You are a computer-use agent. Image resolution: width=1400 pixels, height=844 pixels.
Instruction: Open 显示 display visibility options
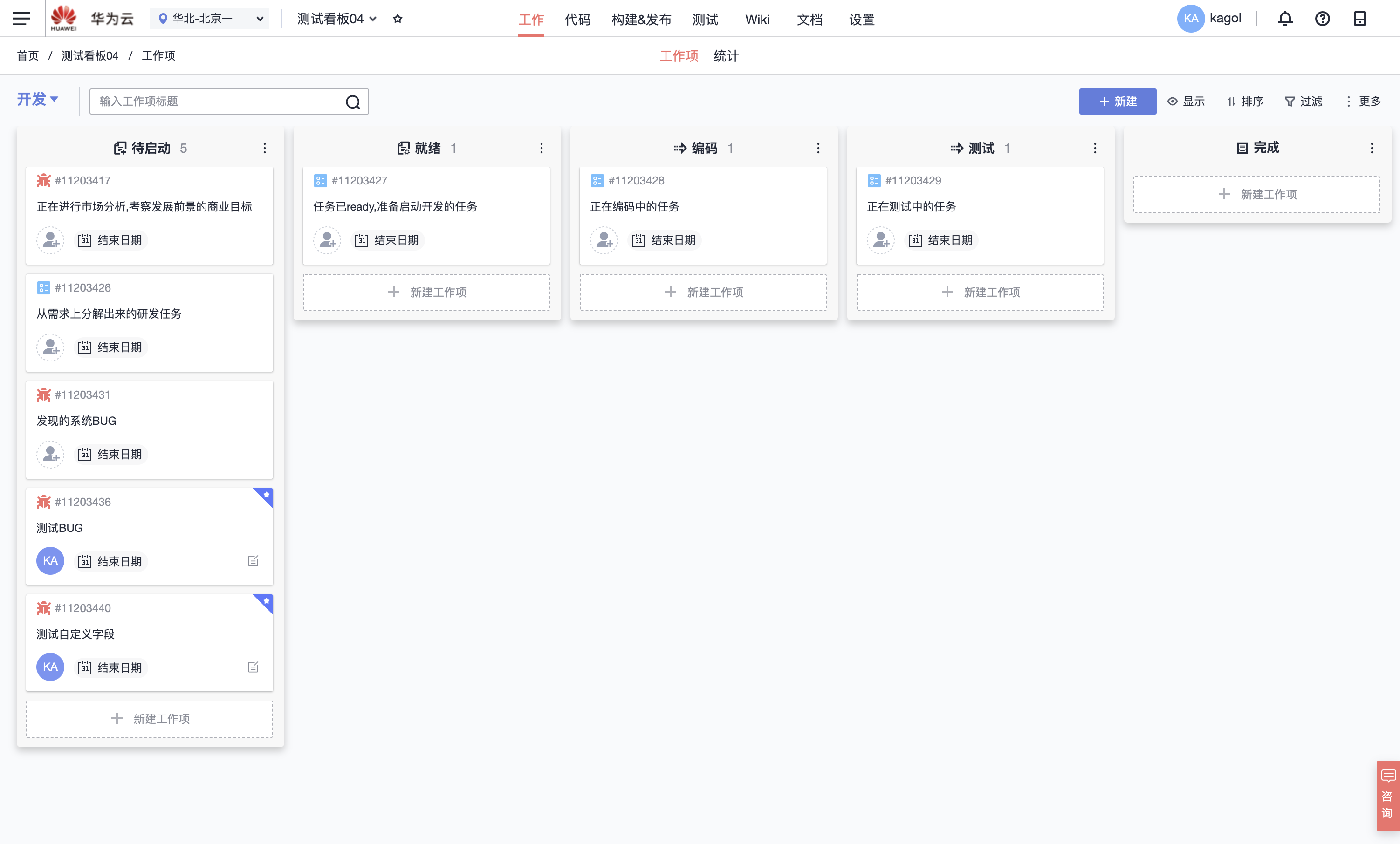point(1186,102)
